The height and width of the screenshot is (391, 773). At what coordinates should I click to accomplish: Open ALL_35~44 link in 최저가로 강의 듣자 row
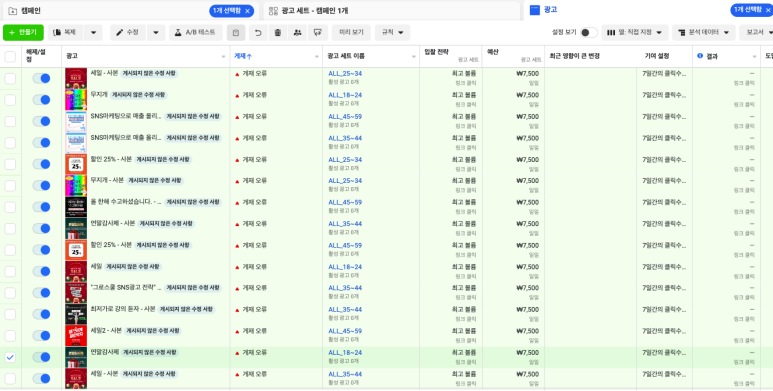[345, 309]
